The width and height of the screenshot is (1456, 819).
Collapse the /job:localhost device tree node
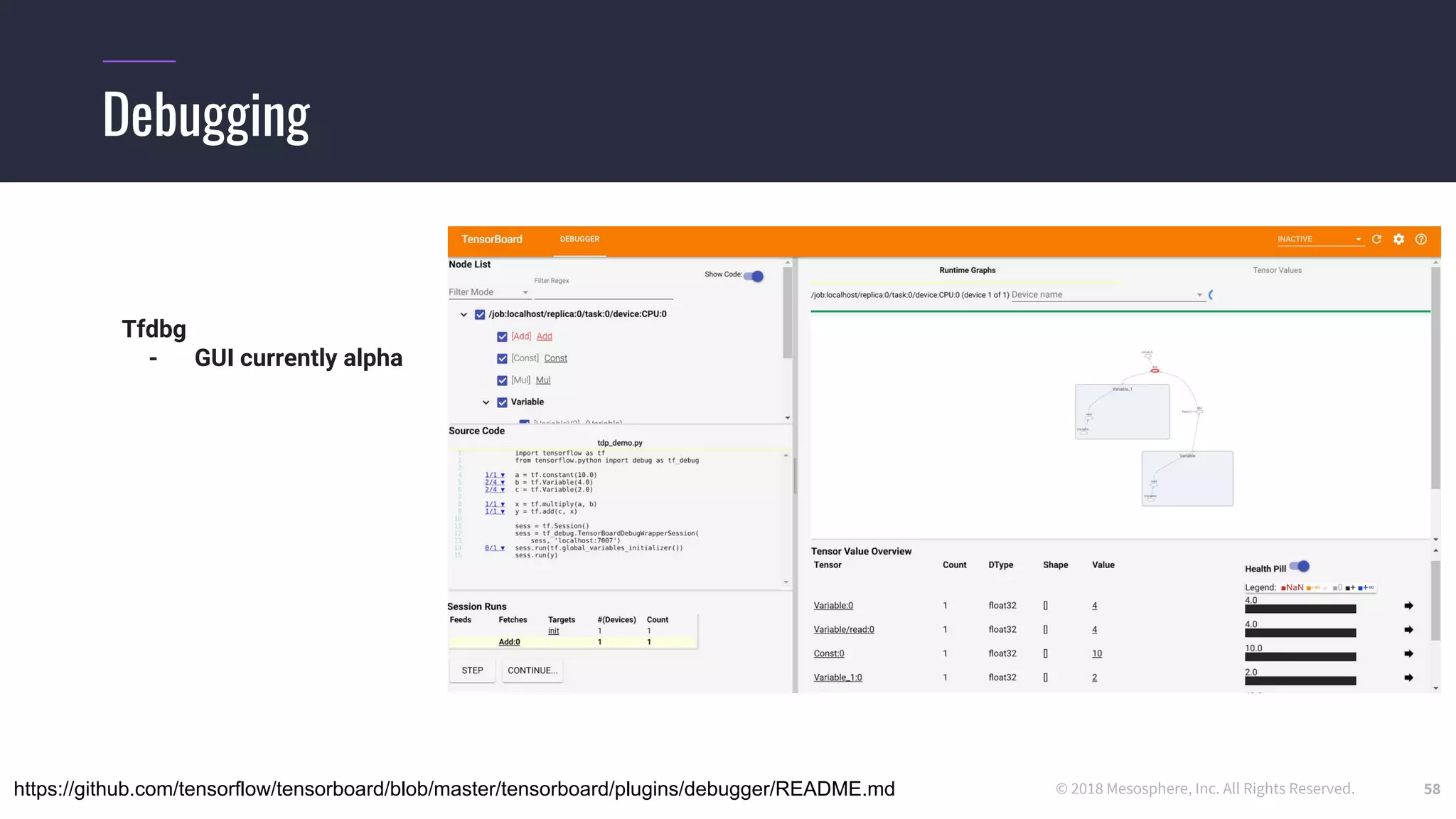point(464,314)
